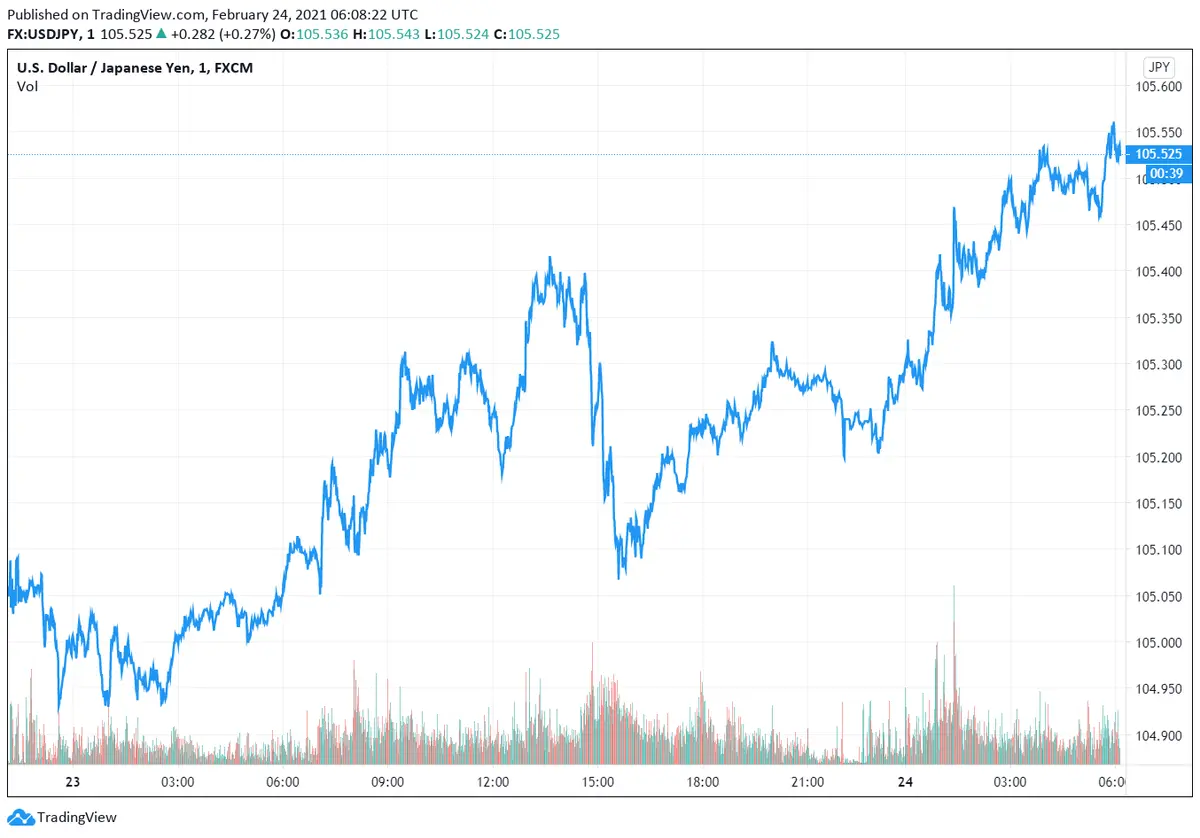The width and height of the screenshot is (1200, 838).
Task: Click the 23 date marker on time axis
Action: click(72, 781)
